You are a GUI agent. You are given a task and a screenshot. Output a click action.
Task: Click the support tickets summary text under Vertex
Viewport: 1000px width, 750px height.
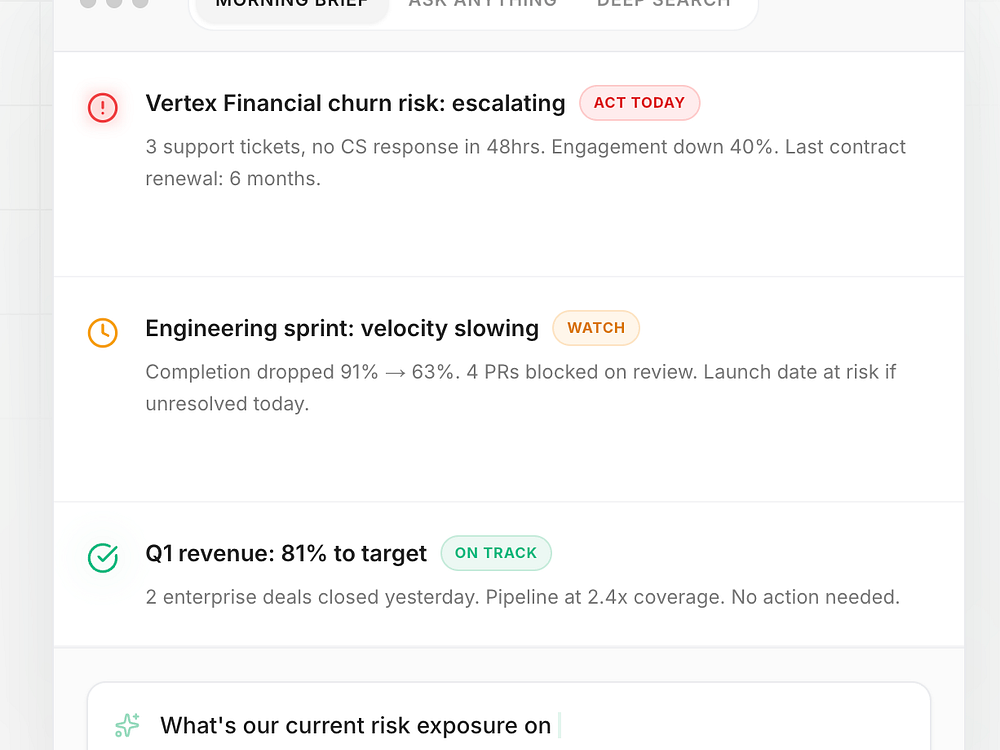(x=525, y=162)
